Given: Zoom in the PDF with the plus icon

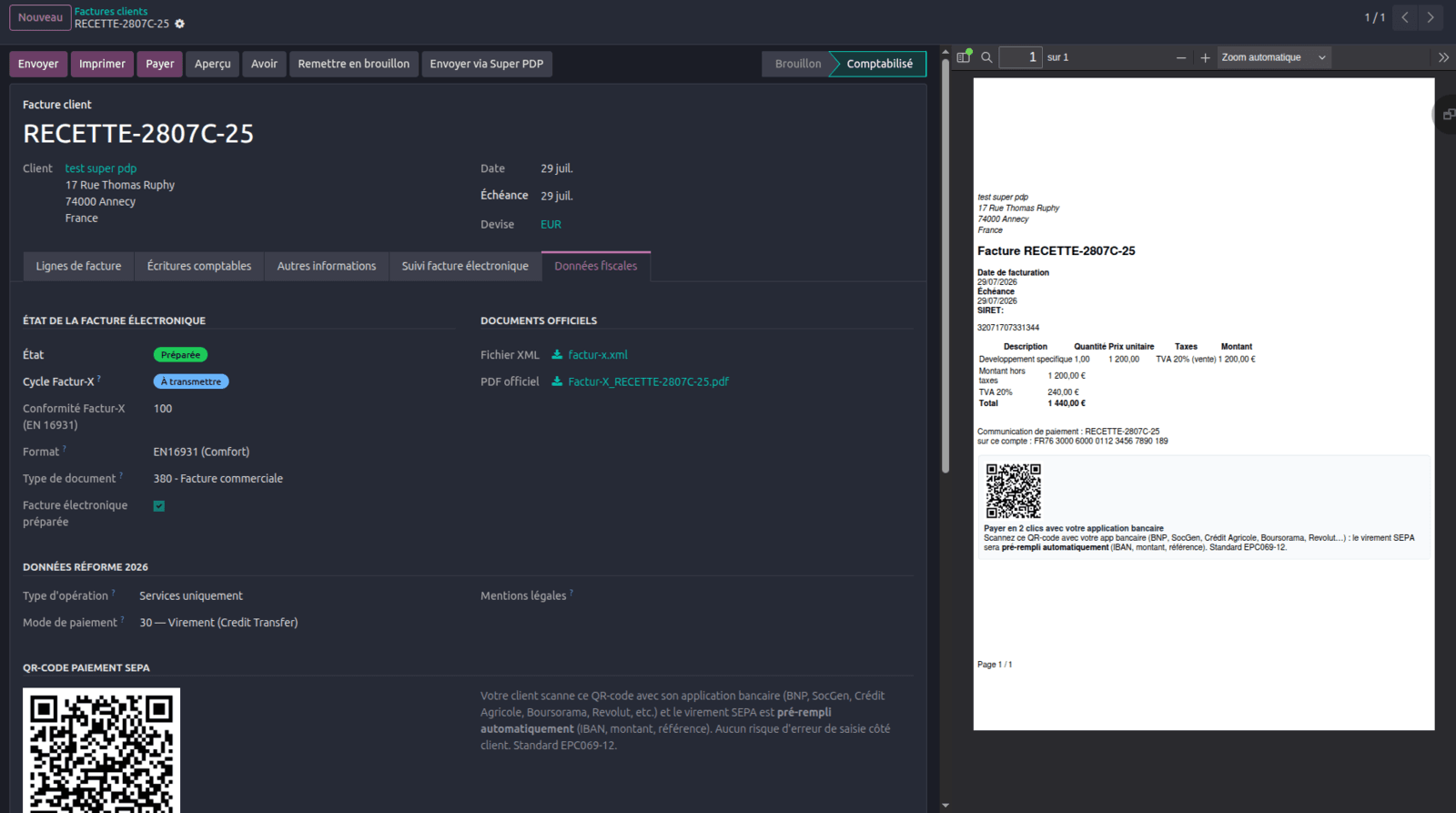Looking at the screenshot, I should pos(1205,57).
